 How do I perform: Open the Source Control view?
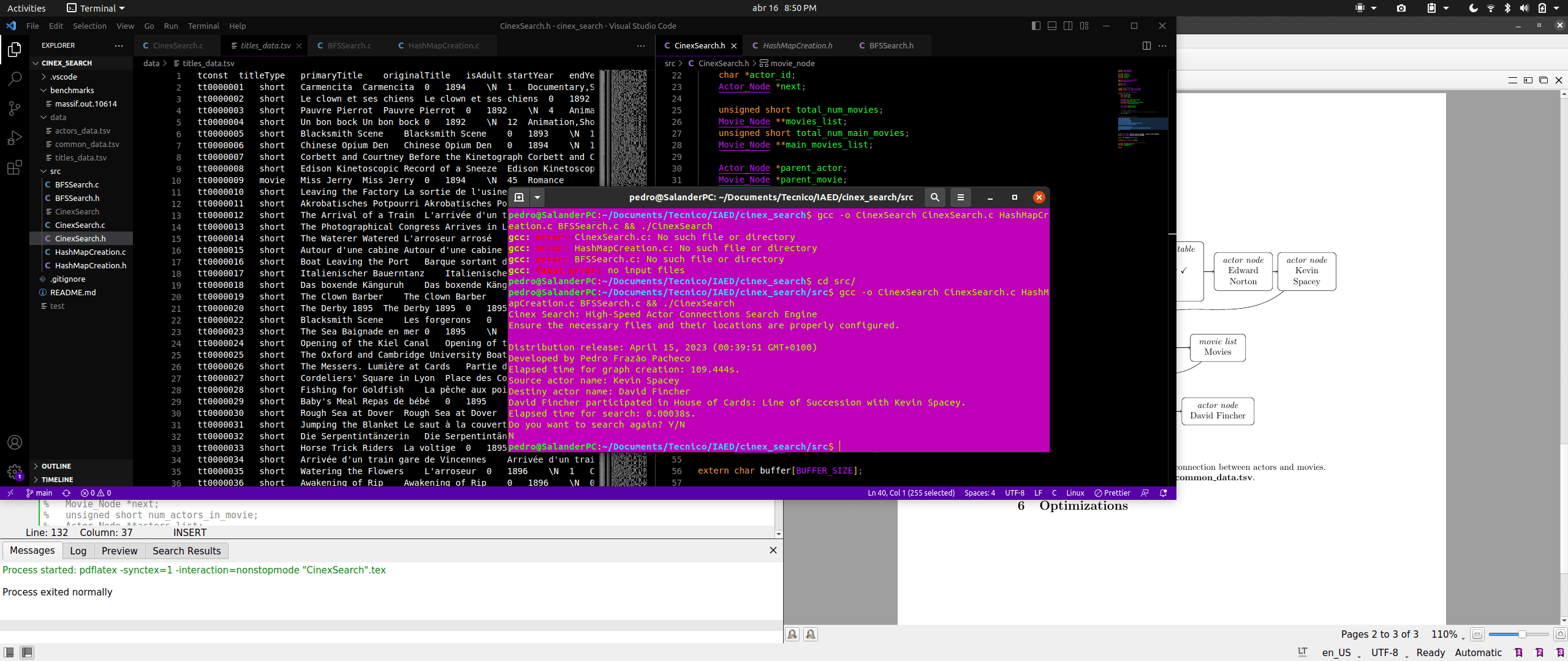(x=15, y=108)
